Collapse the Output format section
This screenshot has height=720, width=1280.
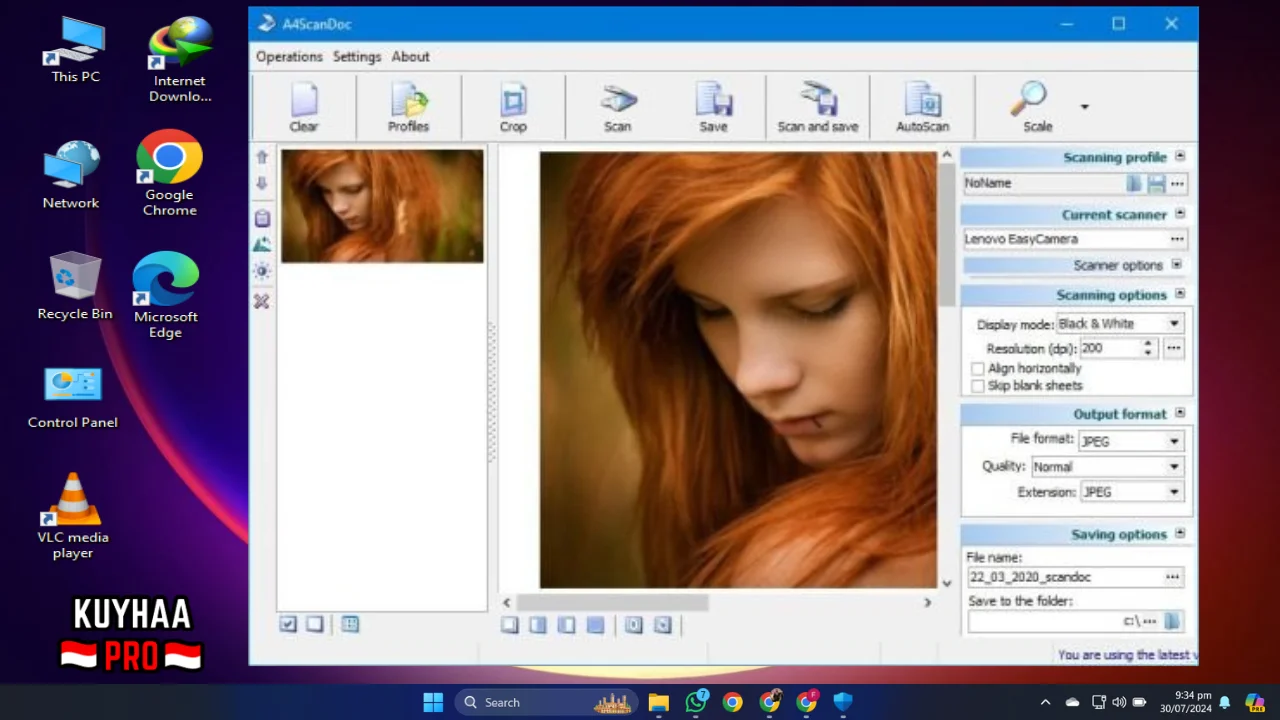(1180, 412)
